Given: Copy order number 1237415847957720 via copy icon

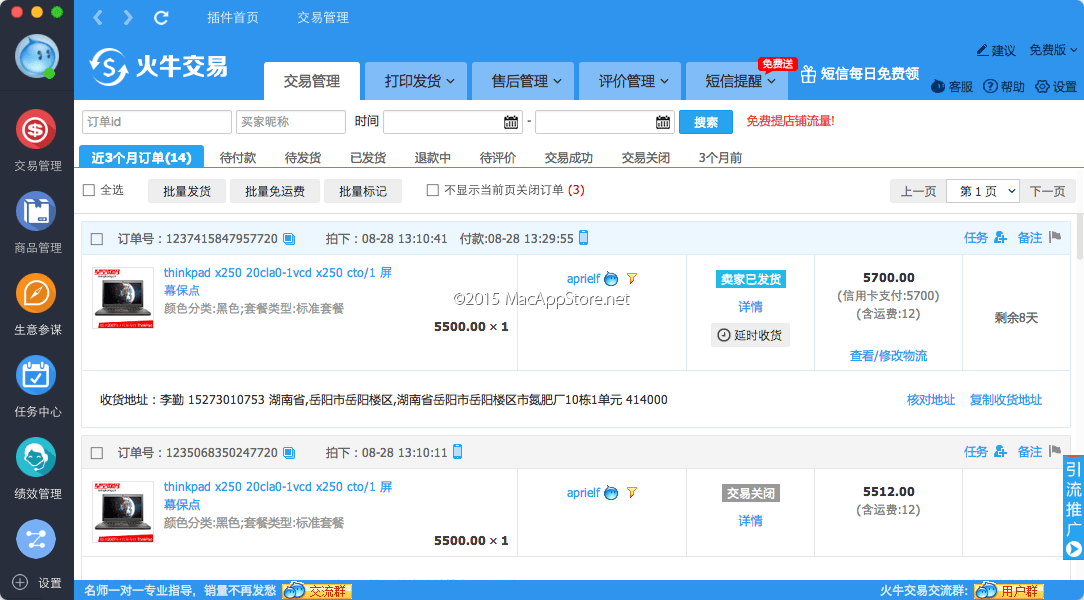Looking at the screenshot, I should 289,238.
